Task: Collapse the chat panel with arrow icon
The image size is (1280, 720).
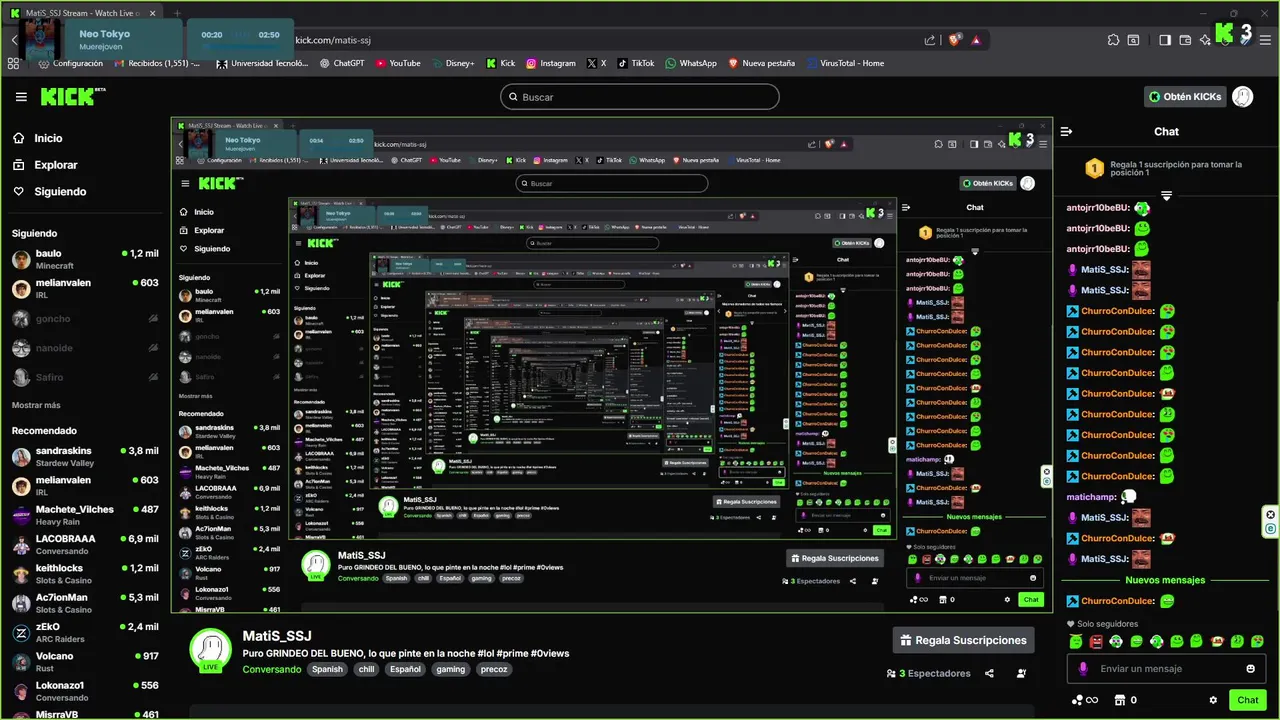Action: pos(1067,131)
